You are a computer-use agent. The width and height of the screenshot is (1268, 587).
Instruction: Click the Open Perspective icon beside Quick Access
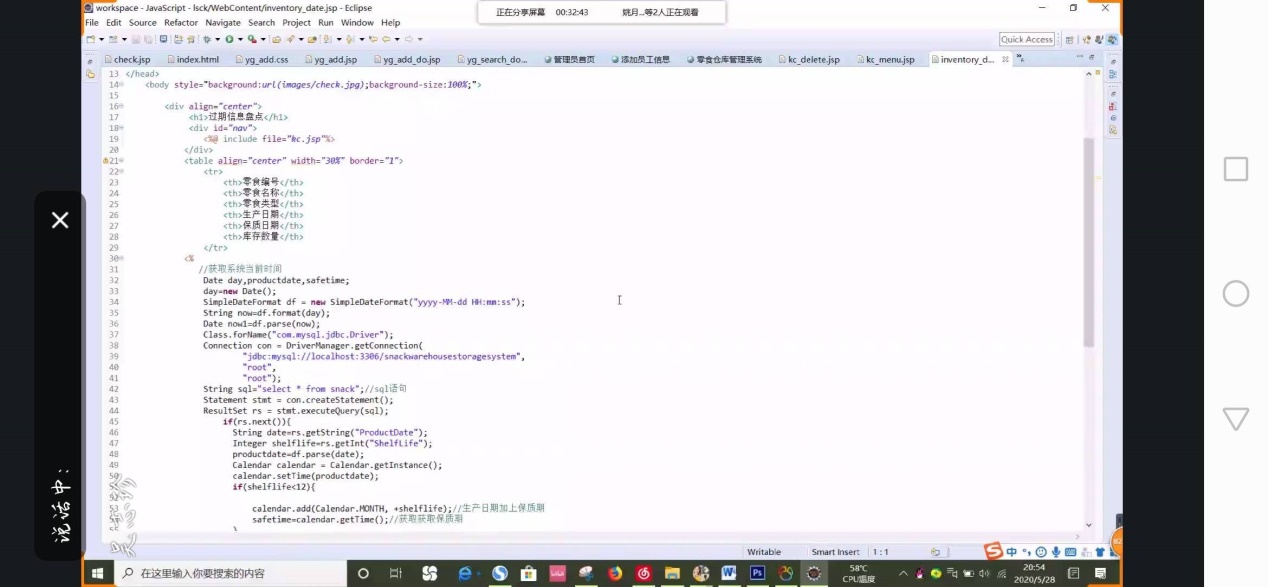coord(1067,39)
